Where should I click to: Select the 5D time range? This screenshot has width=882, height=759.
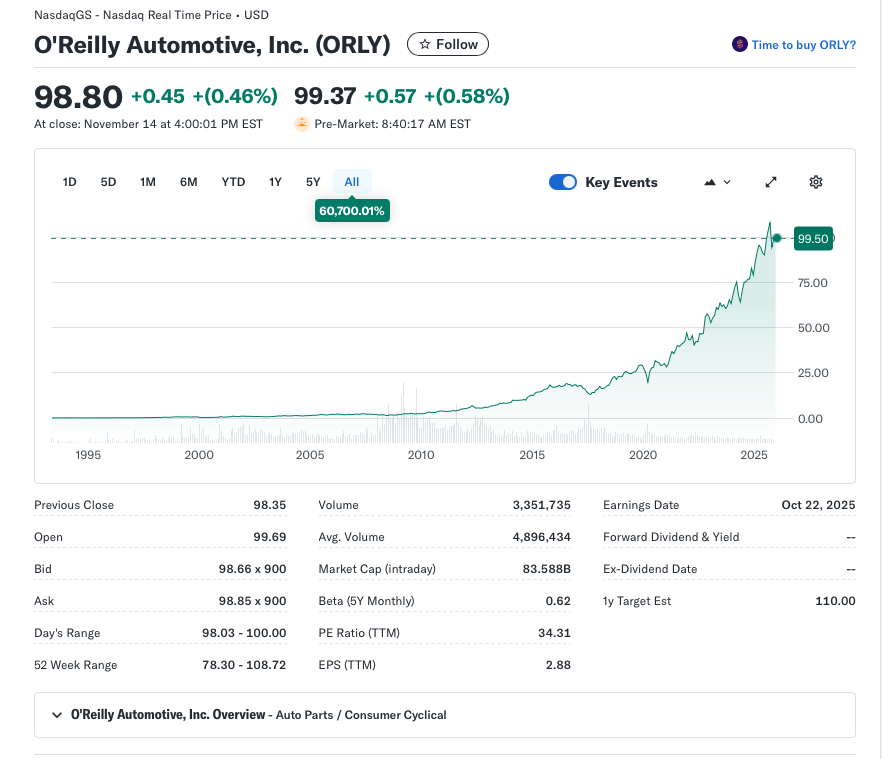[108, 182]
